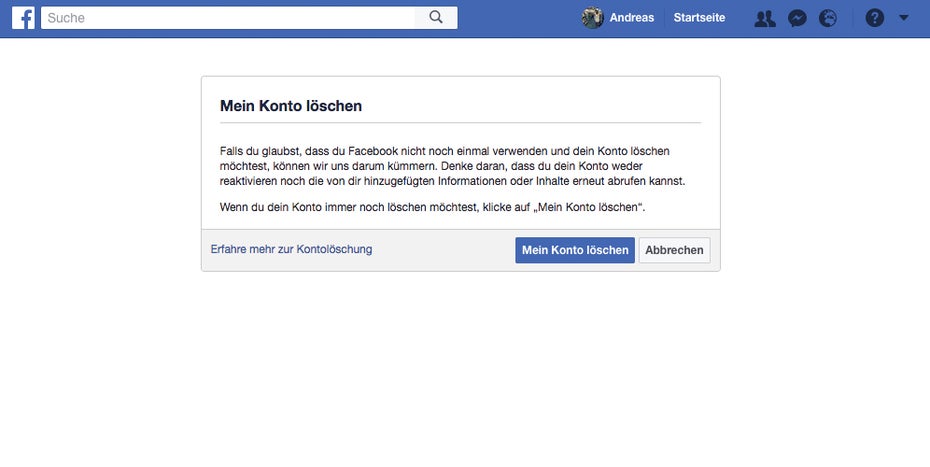Go to Andreas profile link
The height and width of the screenshot is (467, 930).
[632, 18]
